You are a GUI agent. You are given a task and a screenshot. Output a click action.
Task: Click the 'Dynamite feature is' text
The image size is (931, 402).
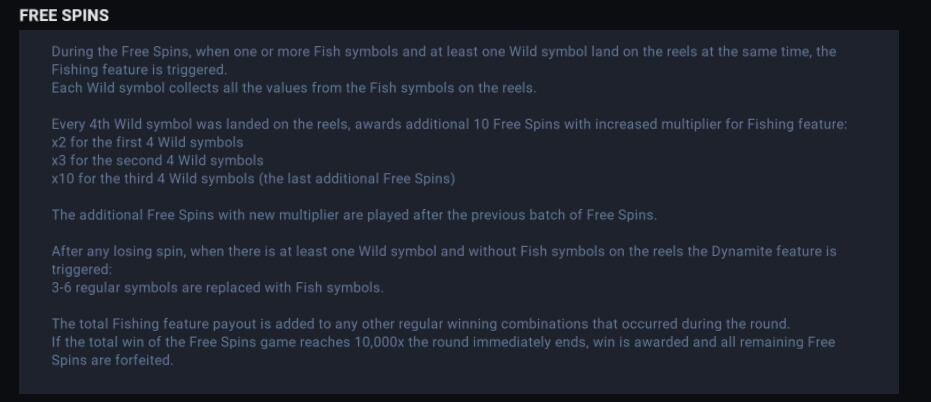click(x=774, y=251)
